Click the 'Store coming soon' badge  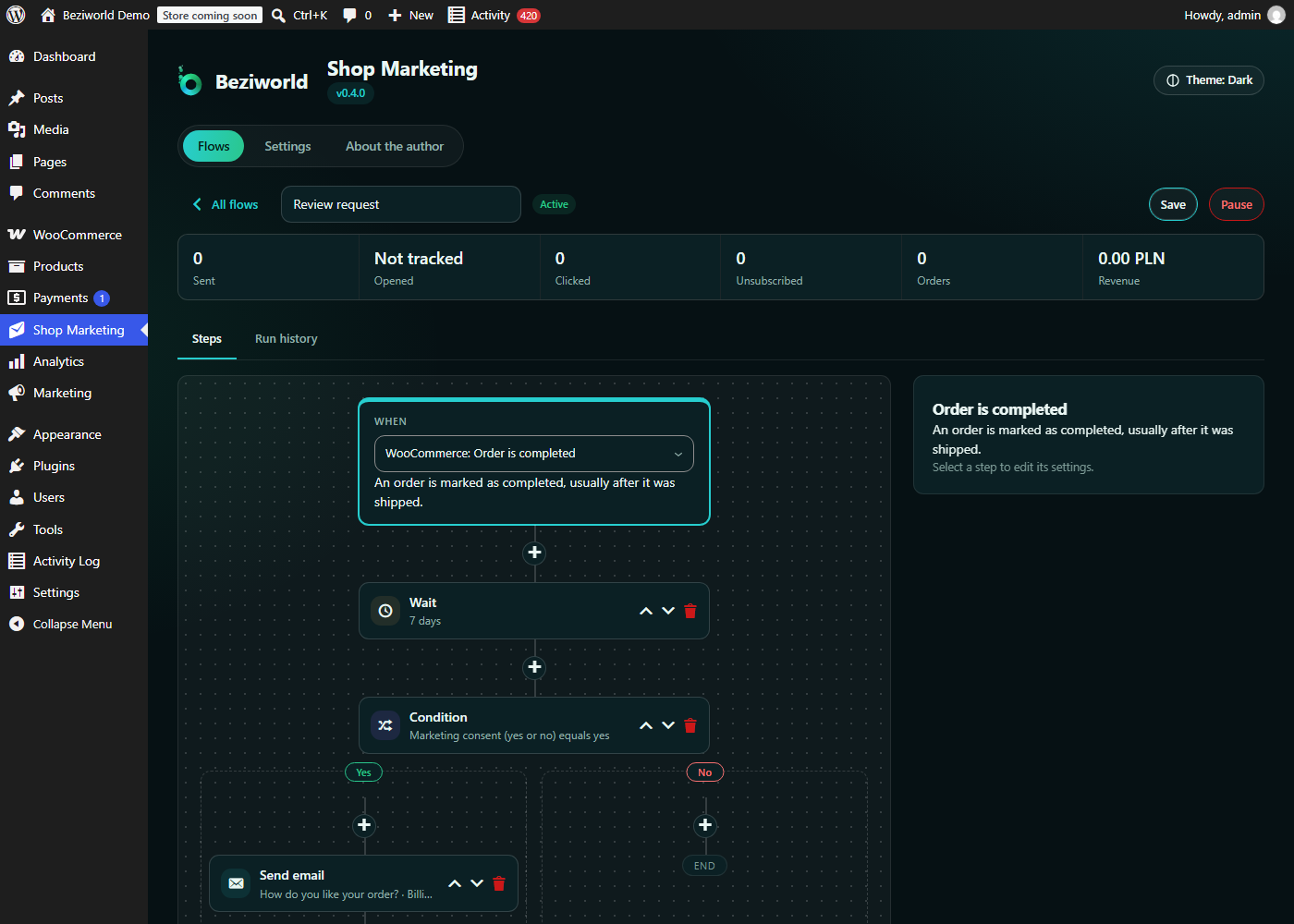210,15
